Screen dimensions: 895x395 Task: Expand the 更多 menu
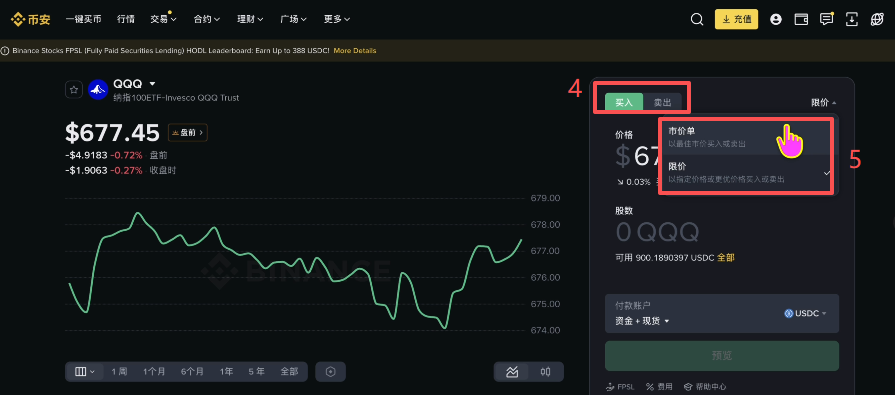[x=337, y=19]
